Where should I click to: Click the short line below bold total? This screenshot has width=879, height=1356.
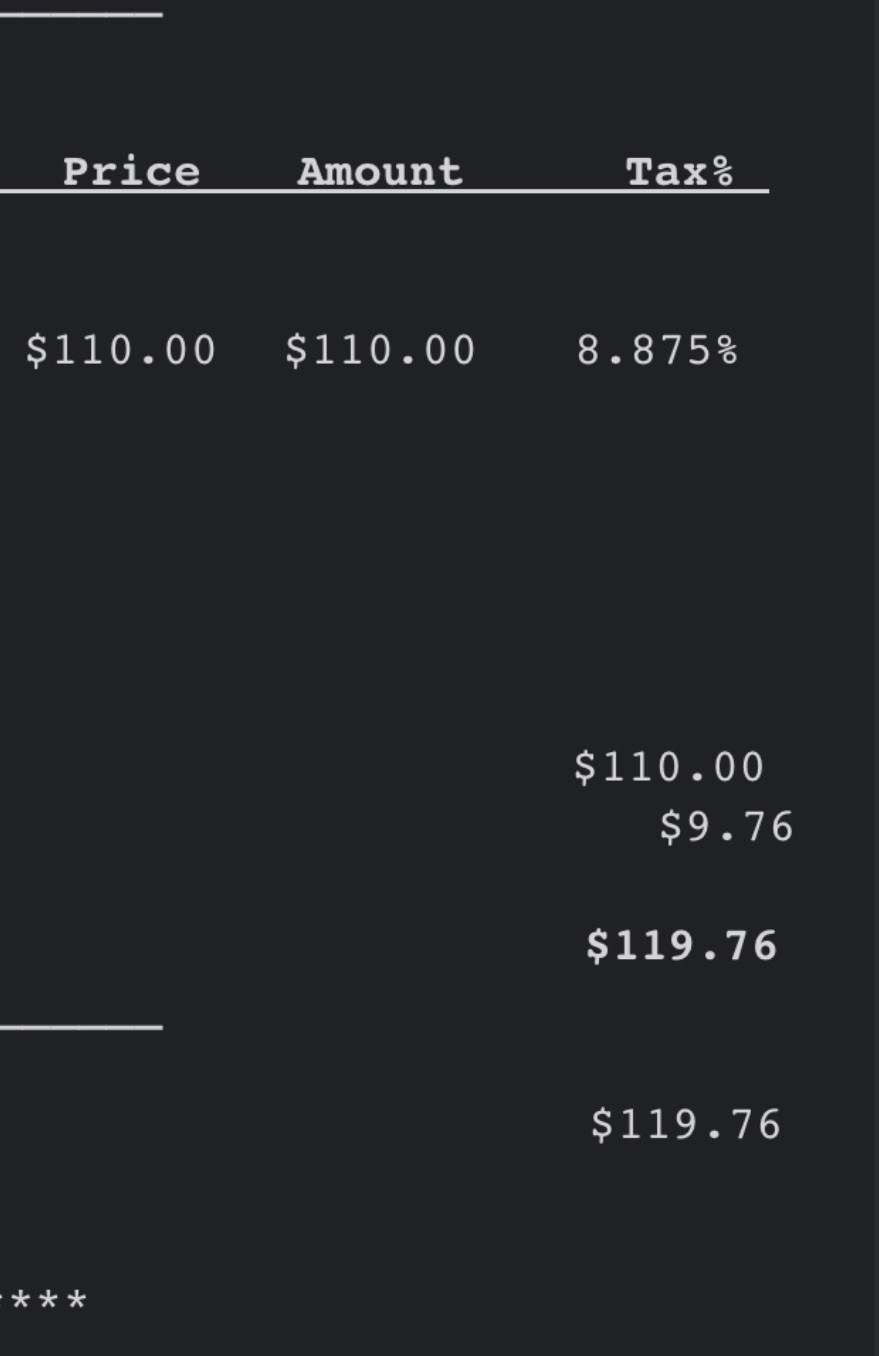pos(80,1027)
